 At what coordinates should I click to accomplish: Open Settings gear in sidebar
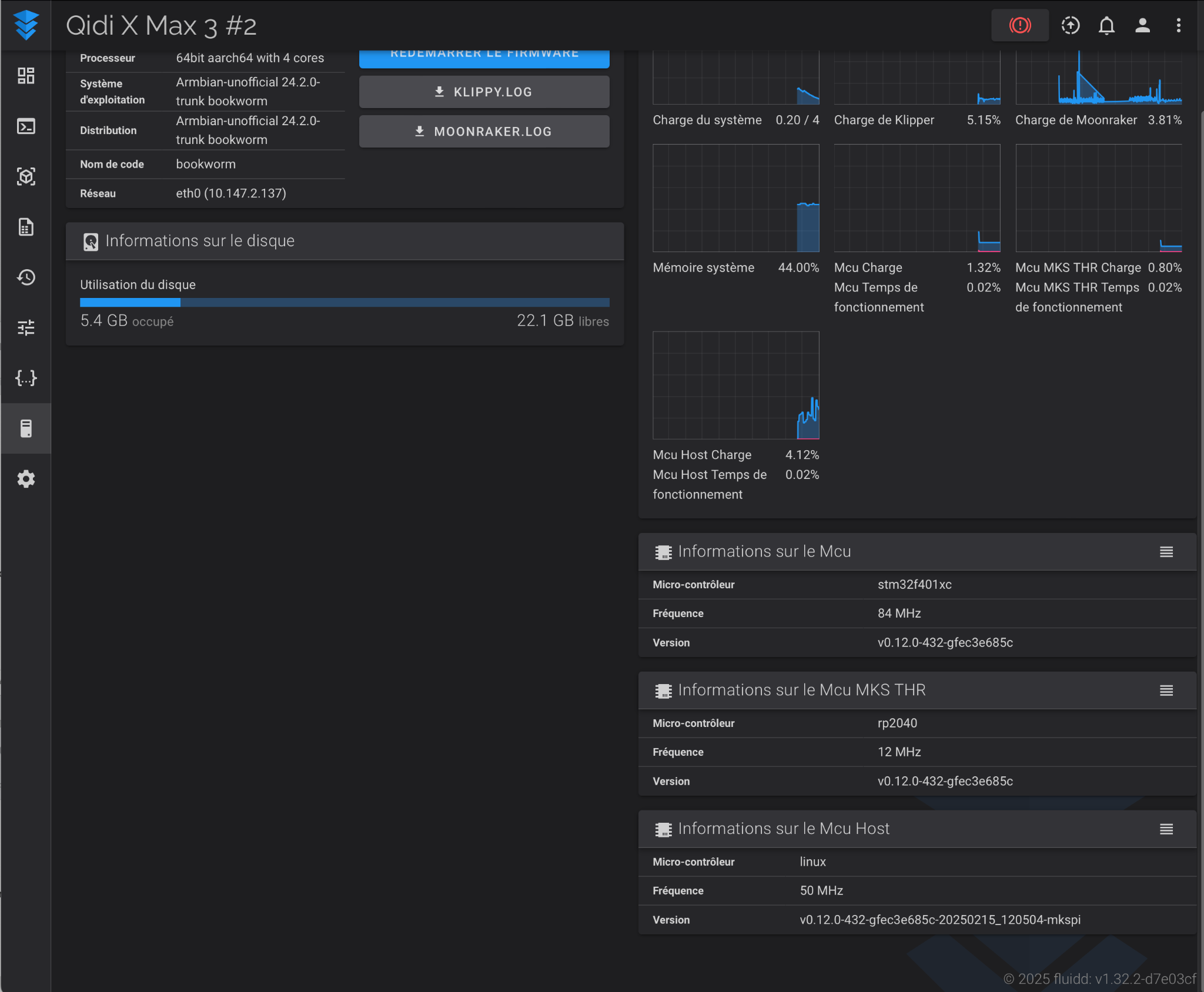[x=26, y=479]
